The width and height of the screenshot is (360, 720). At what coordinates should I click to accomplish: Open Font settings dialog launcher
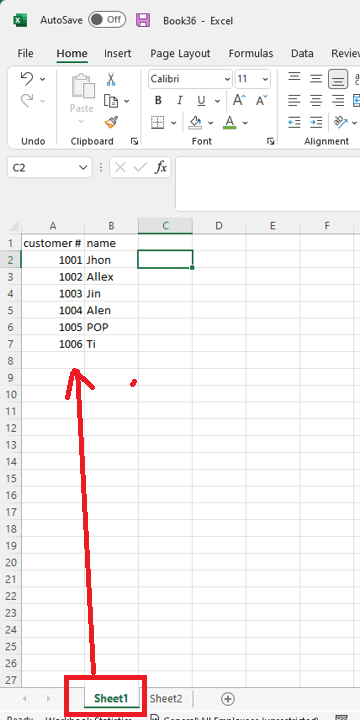(270, 141)
